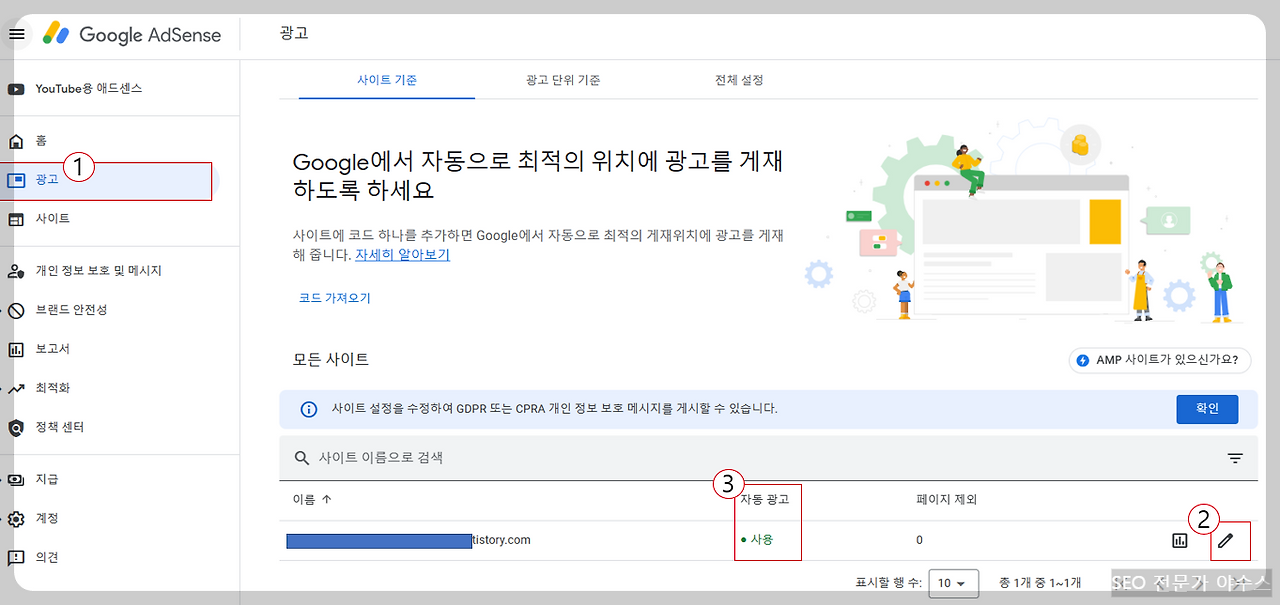Open the 자세히 알아보기 link
Image resolution: width=1280 pixels, height=605 pixels.
(x=401, y=255)
